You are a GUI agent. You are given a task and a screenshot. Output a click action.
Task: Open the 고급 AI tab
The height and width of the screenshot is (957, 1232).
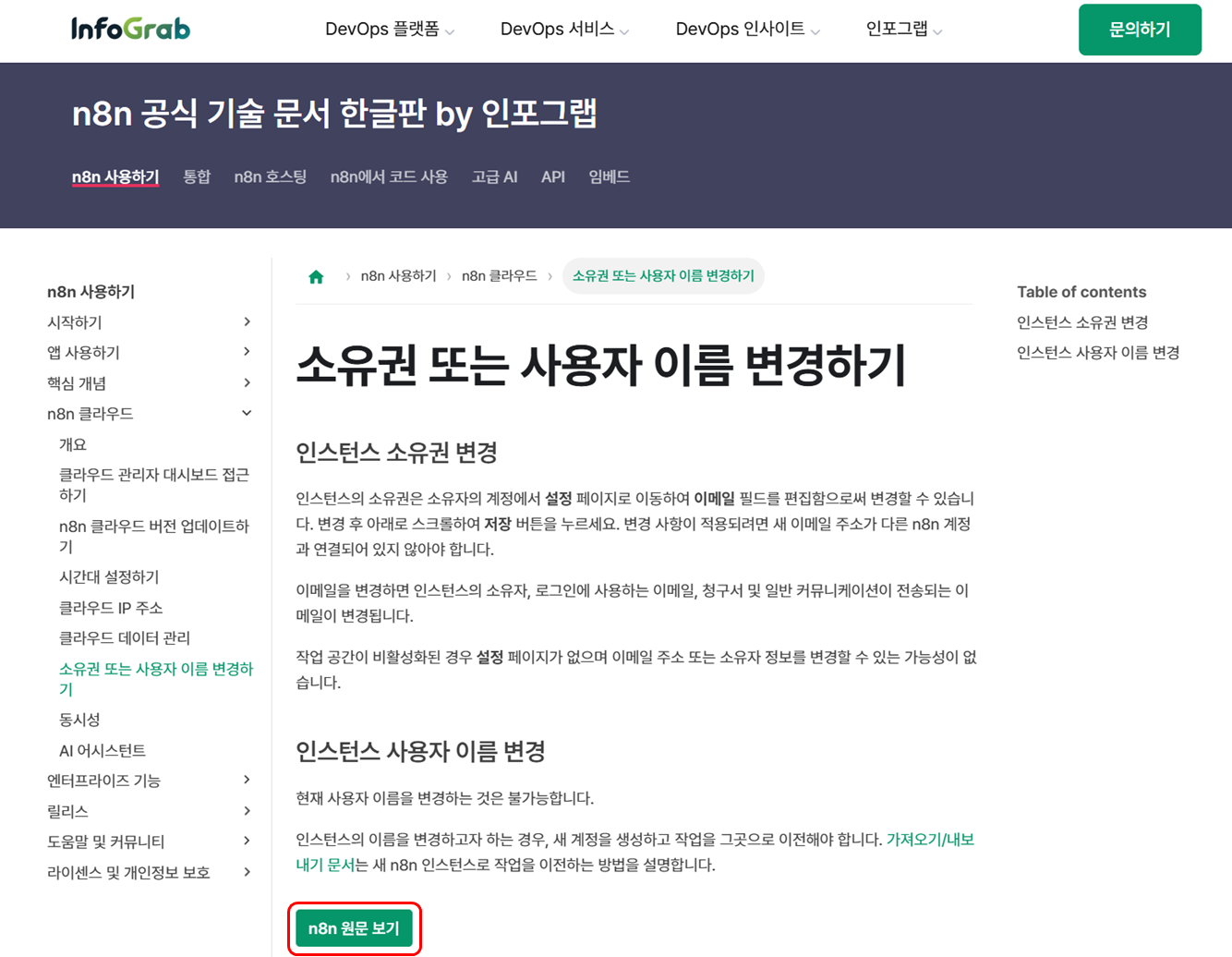(x=494, y=176)
